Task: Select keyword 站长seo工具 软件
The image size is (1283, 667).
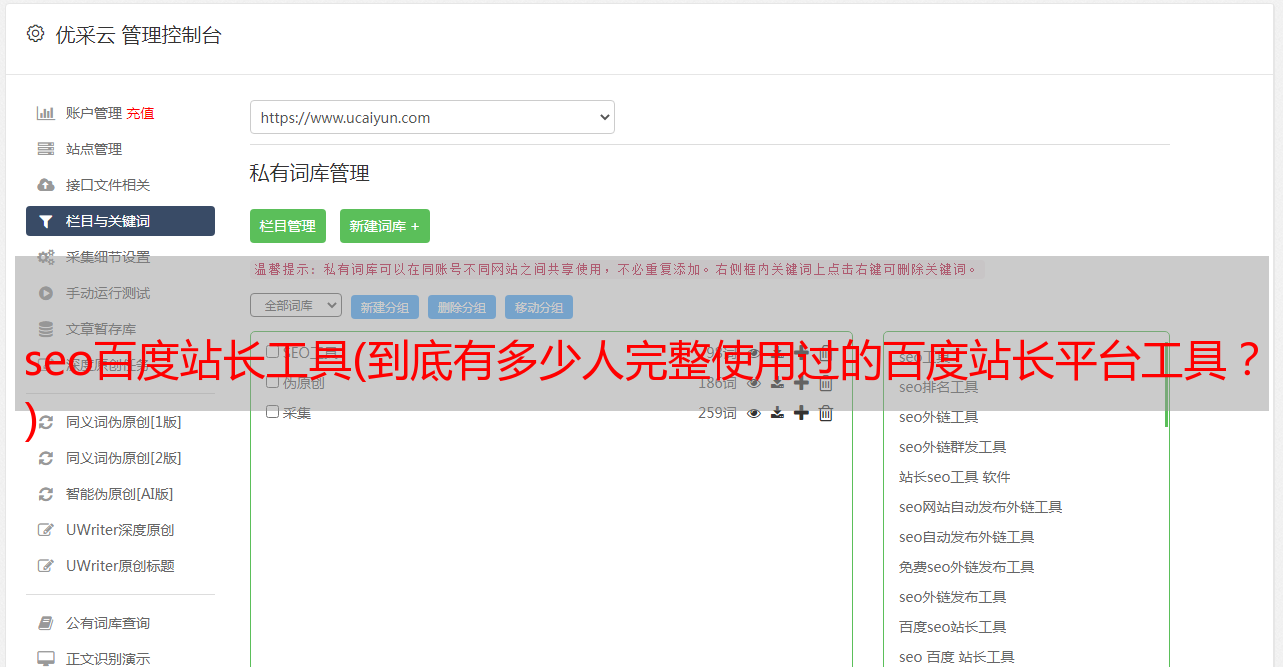Action: (x=954, y=477)
